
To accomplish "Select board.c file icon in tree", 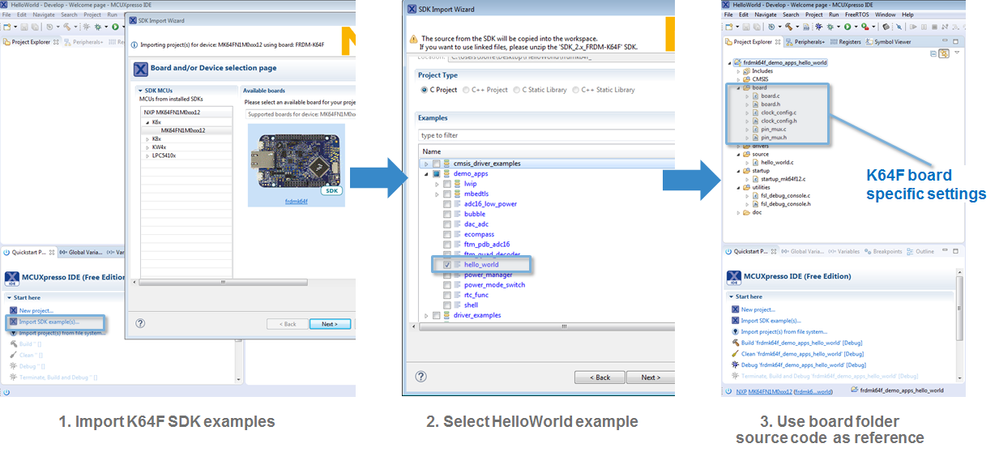I will click(756, 96).
